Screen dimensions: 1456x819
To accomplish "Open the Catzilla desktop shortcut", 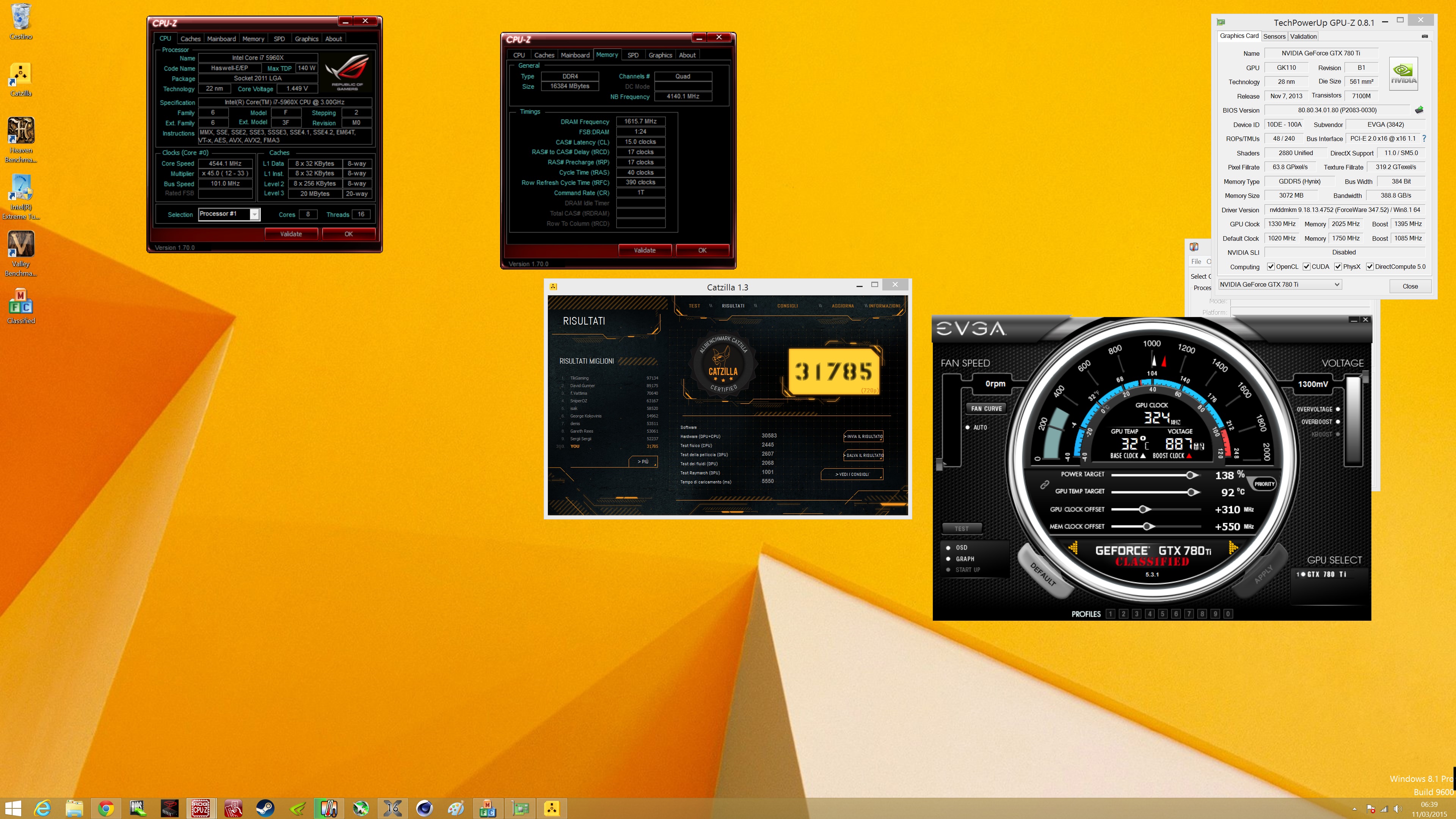I will point(21,79).
